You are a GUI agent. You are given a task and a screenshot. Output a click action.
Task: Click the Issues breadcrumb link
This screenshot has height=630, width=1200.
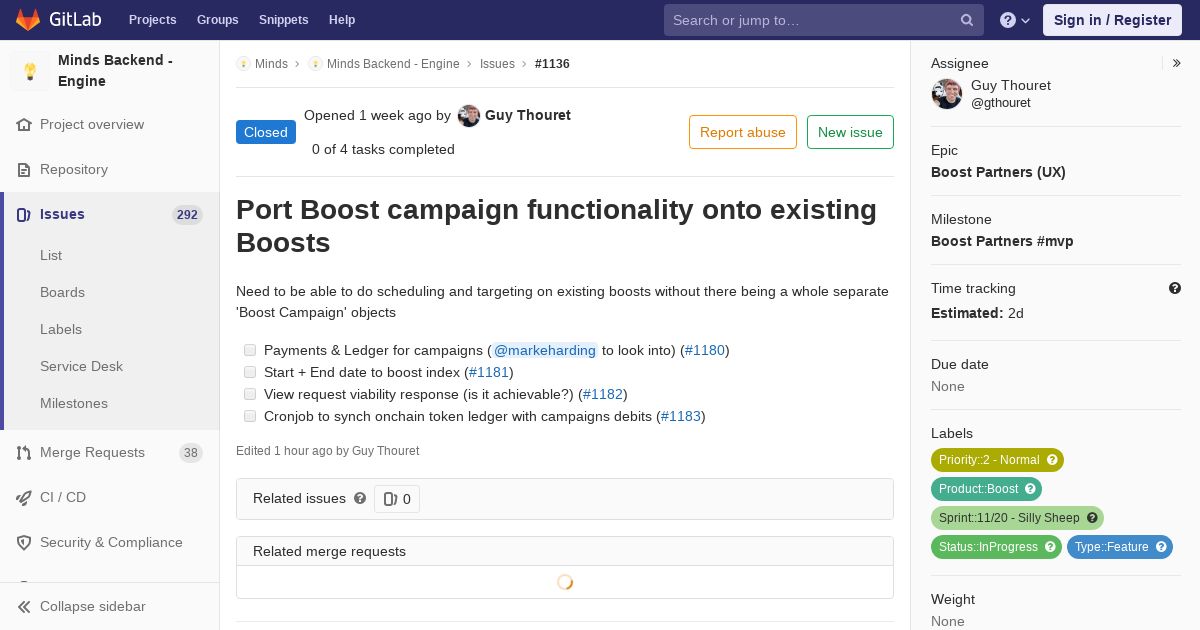(x=497, y=64)
